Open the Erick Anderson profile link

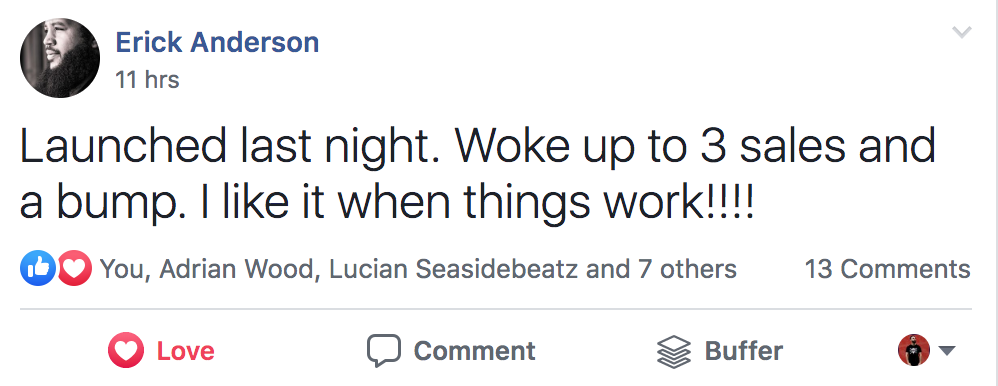(x=217, y=43)
